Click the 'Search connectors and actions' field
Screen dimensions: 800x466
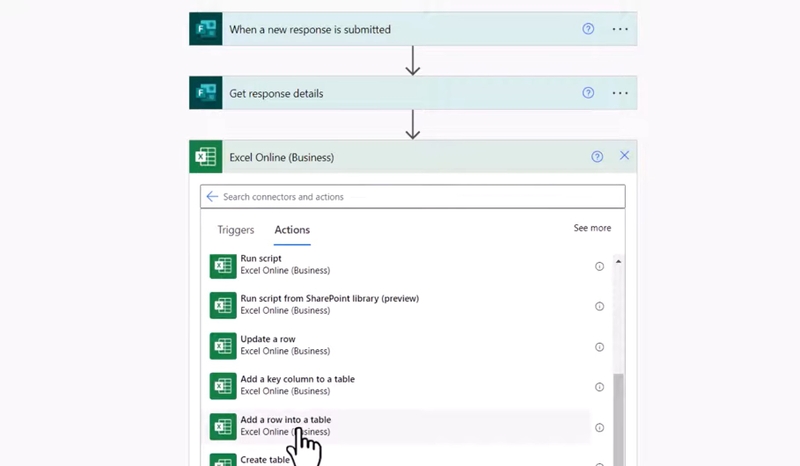pyautogui.click(x=412, y=197)
